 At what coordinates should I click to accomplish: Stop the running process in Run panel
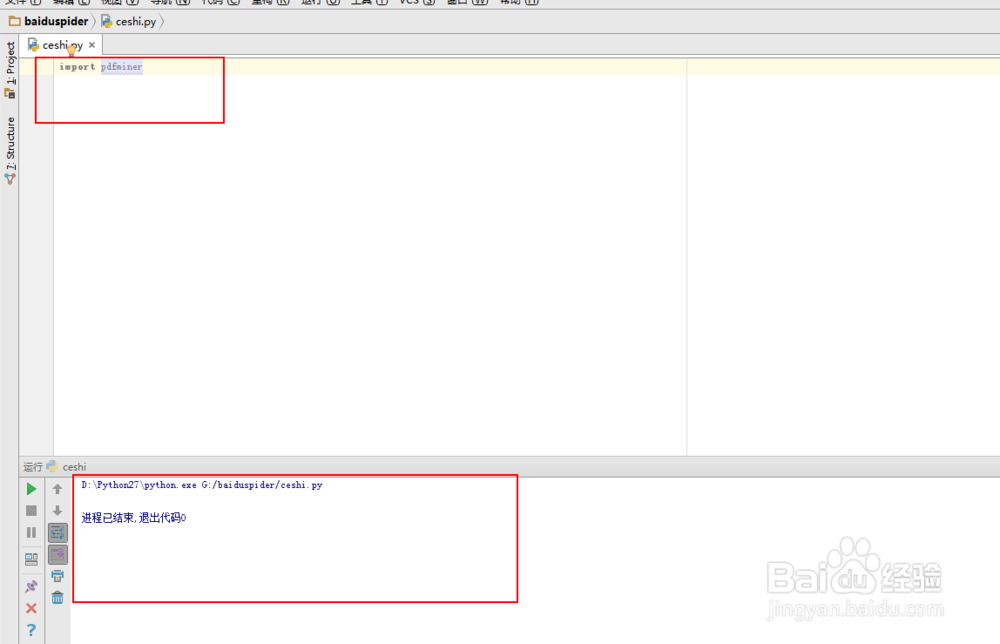coord(31,511)
